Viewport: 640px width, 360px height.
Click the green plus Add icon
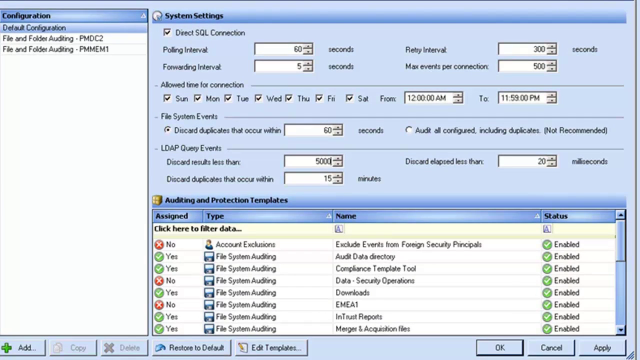(7, 348)
